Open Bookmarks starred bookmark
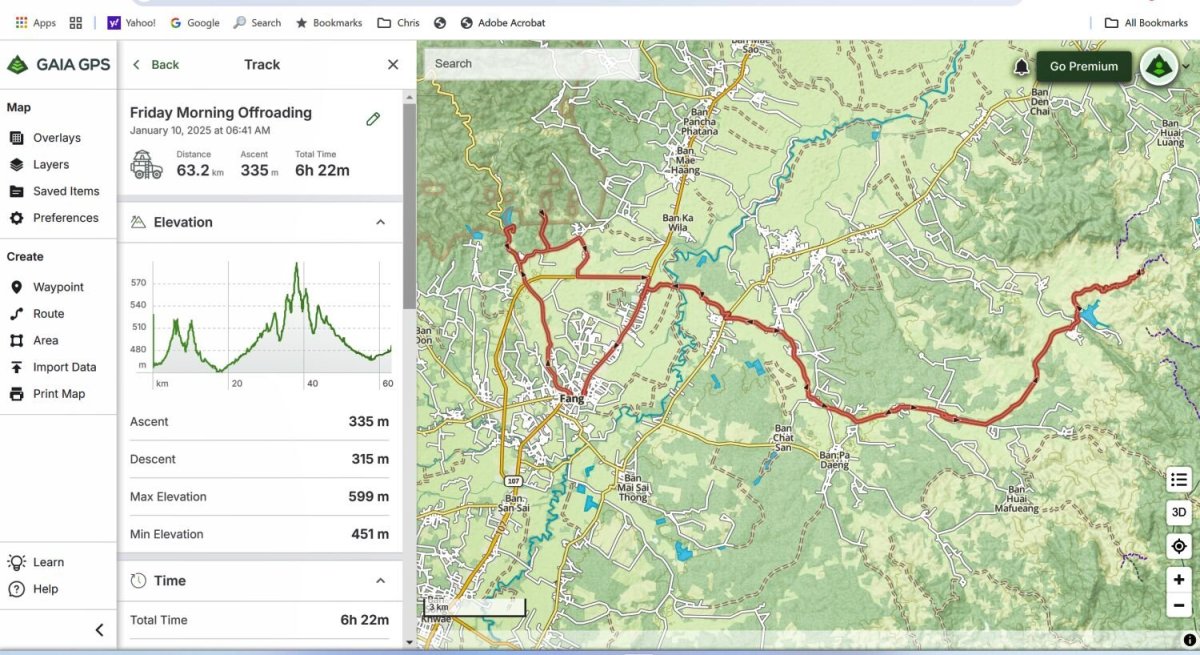The height and width of the screenshot is (655, 1200). click(x=329, y=22)
